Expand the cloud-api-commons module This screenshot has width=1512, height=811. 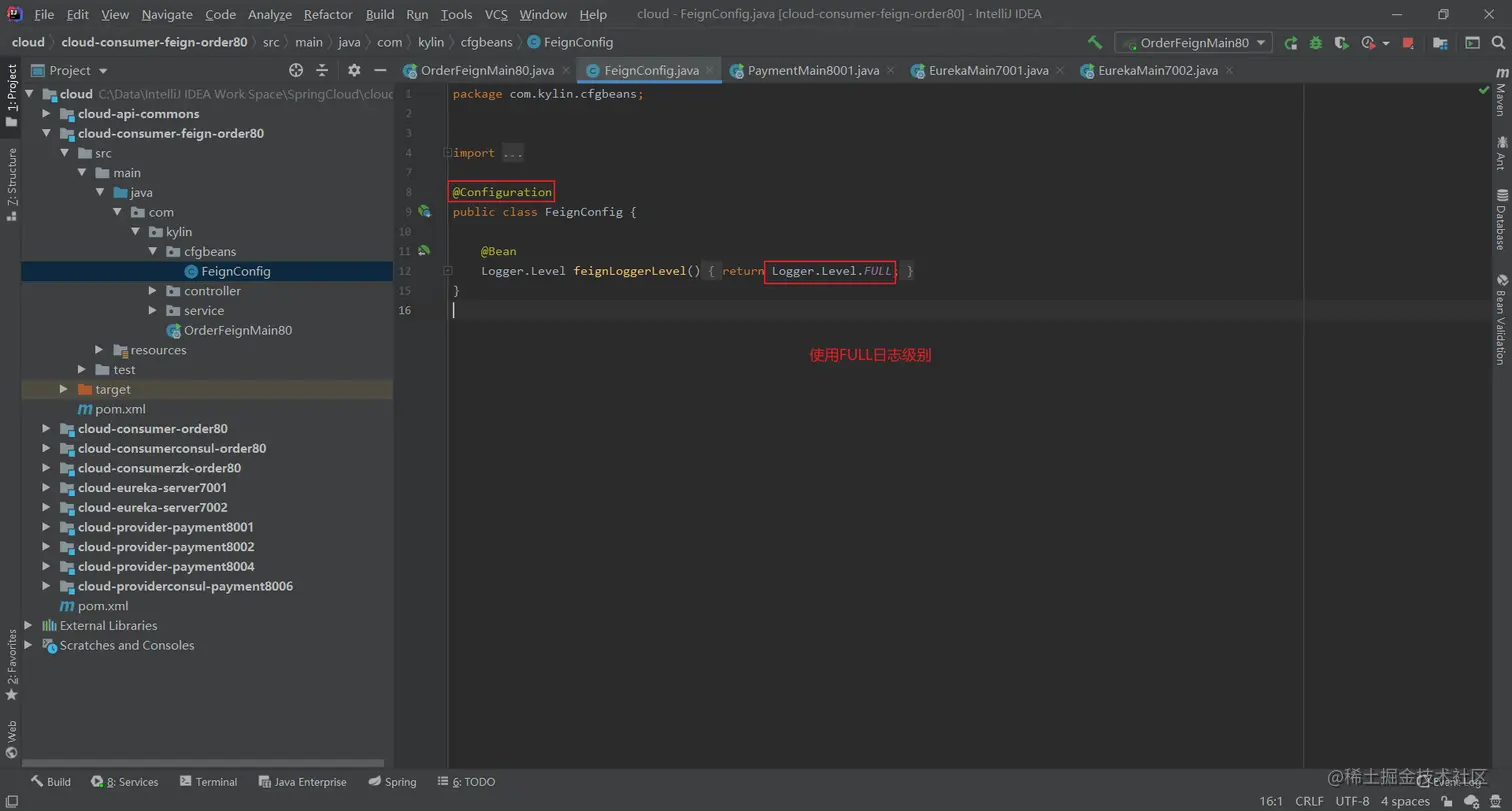pos(46,114)
